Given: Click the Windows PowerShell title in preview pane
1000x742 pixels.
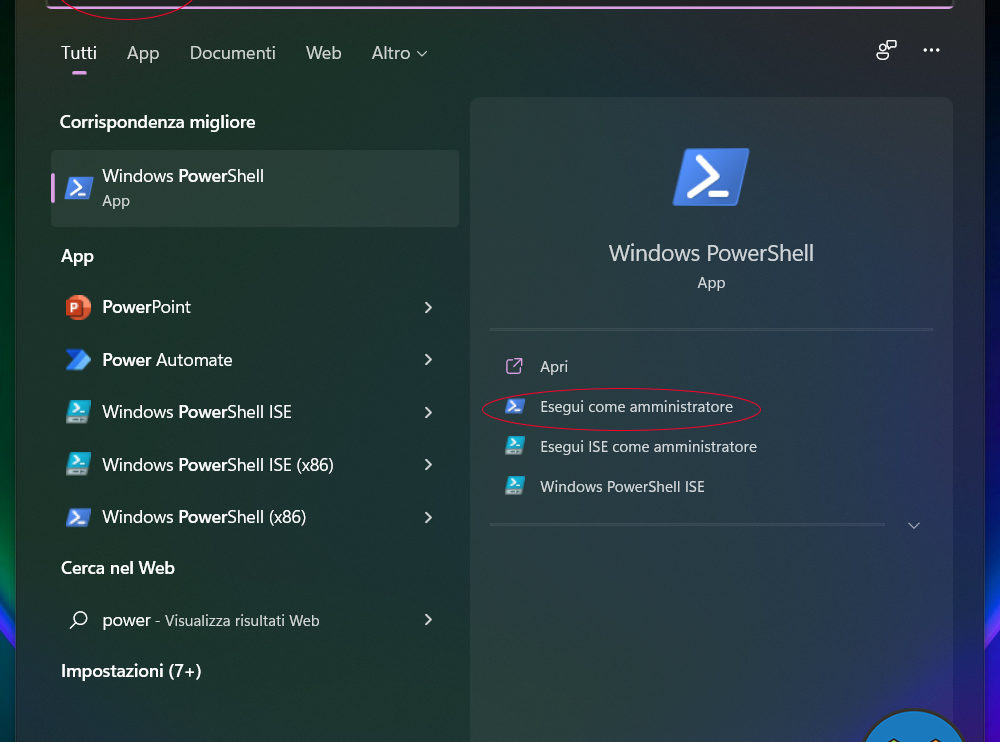Looking at the screenshot, I should point(711,253).
